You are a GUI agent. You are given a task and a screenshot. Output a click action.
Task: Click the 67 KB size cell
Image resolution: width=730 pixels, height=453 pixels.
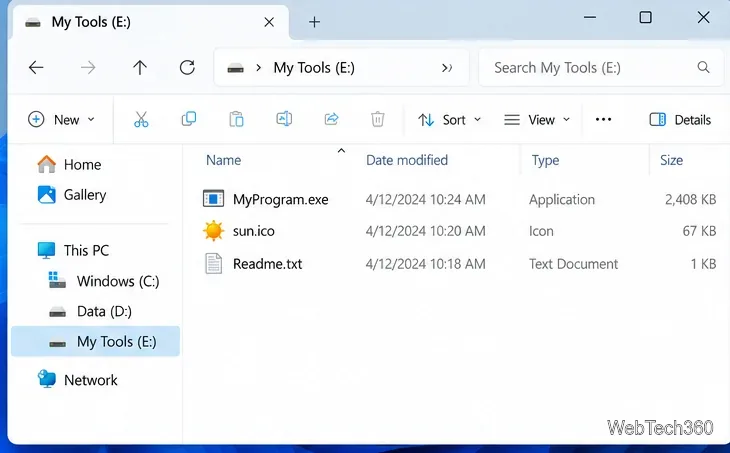coord(699,231)
